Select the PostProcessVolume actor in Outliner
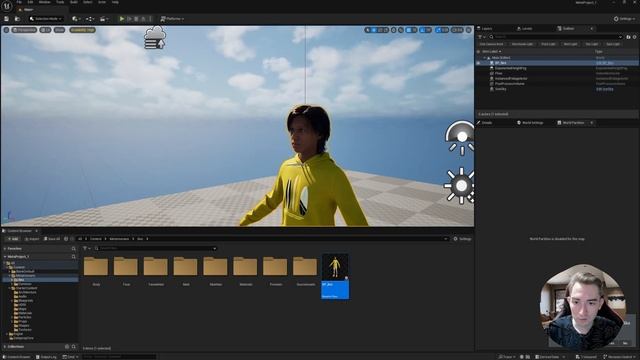The height and width of the screenshot is (360, 640). click(557, 84)
